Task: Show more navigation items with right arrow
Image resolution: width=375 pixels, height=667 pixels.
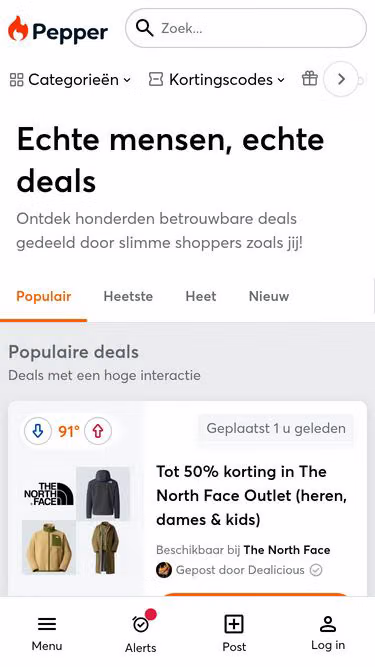Action: pos(341,79)
